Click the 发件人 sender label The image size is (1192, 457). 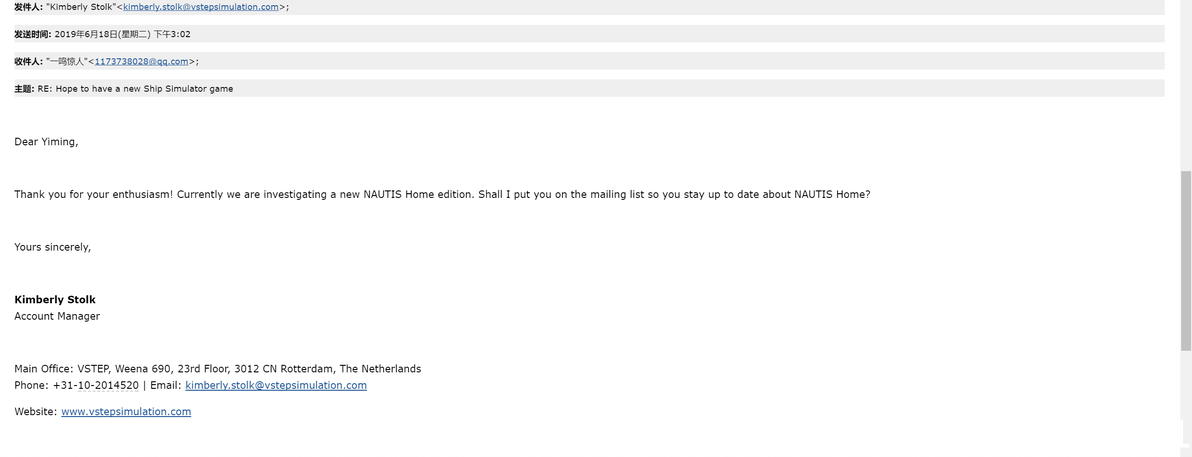click(x=28, y=7)
